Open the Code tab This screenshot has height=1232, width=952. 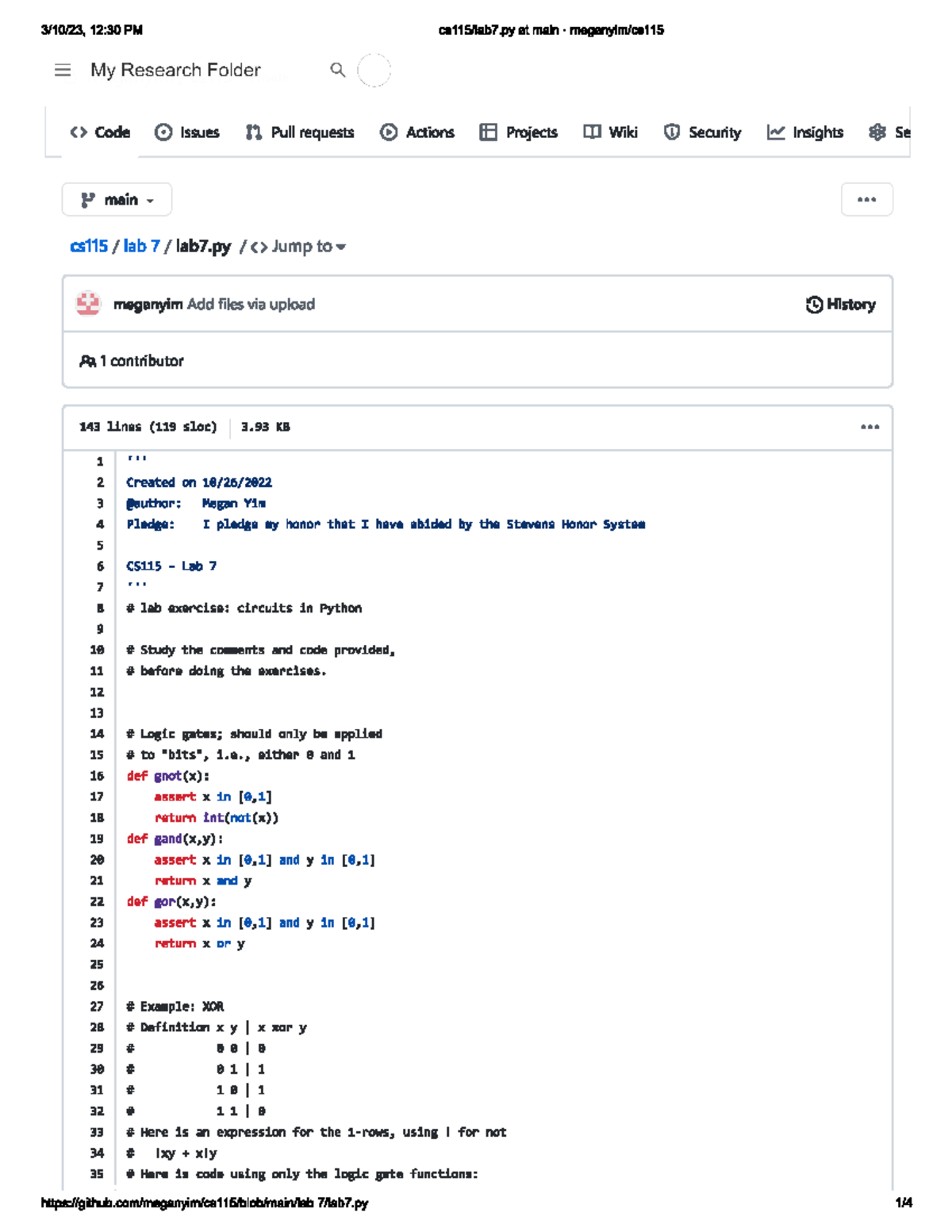click(100, 132)
